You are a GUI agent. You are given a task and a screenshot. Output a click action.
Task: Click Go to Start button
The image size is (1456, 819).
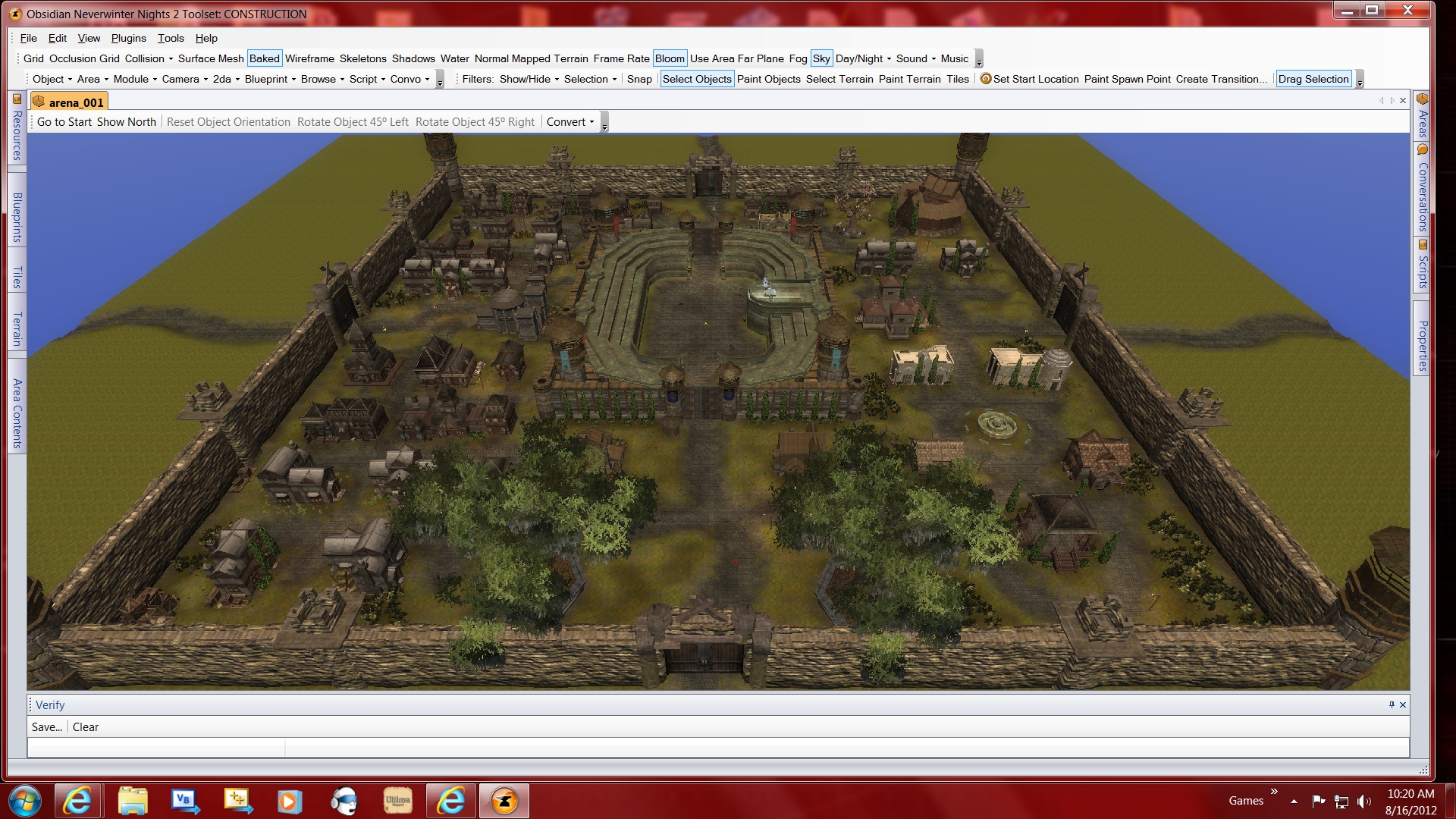[64, 122]
